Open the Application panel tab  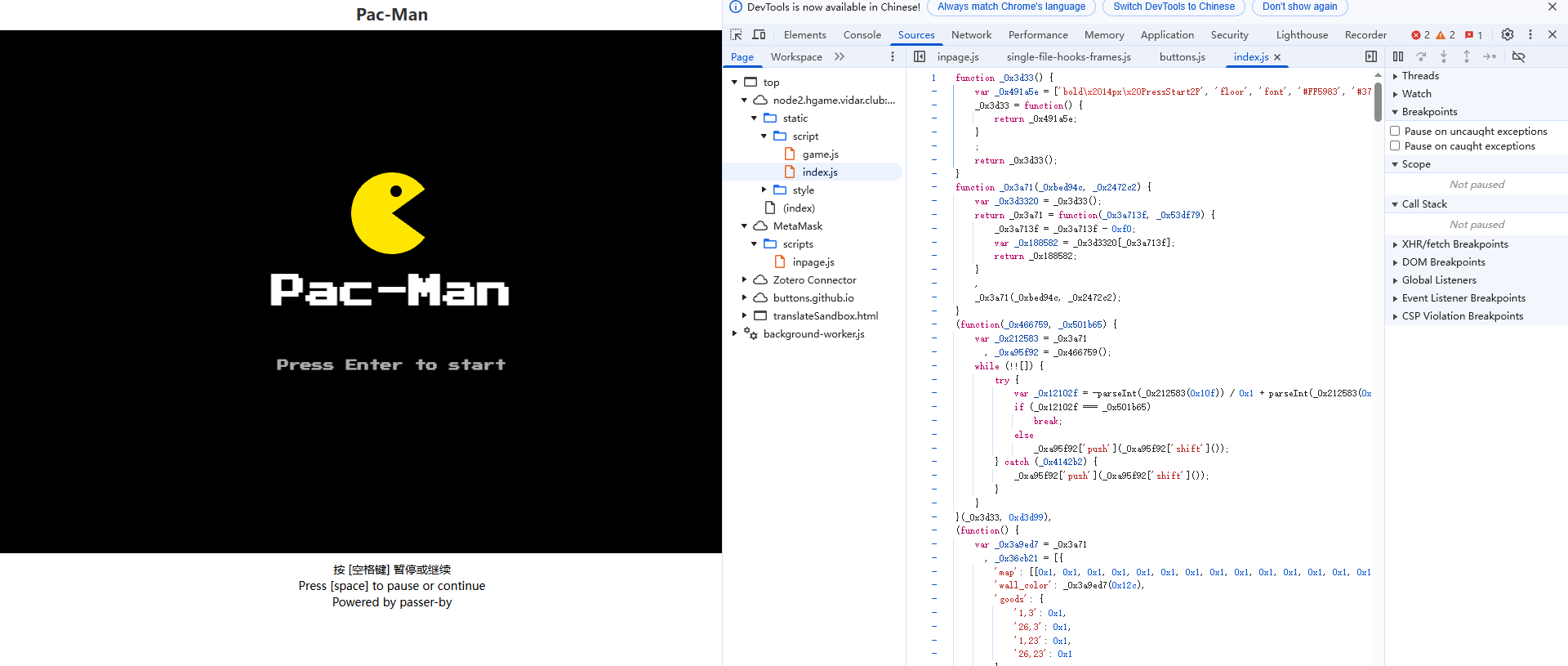coord(1167,34)
